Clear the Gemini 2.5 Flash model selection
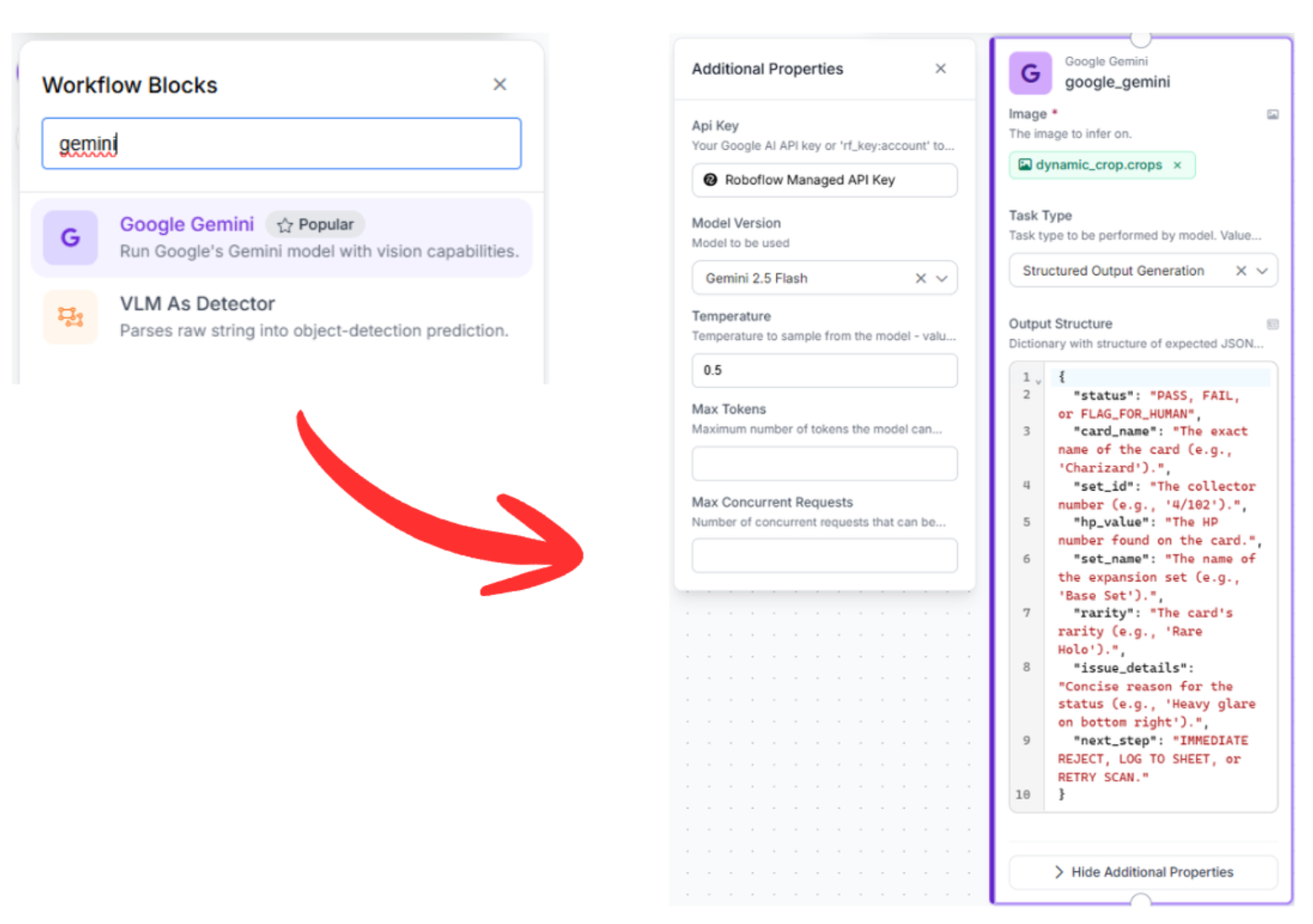Viewport: 1313px width, 924px height. [x=921, y=279]
